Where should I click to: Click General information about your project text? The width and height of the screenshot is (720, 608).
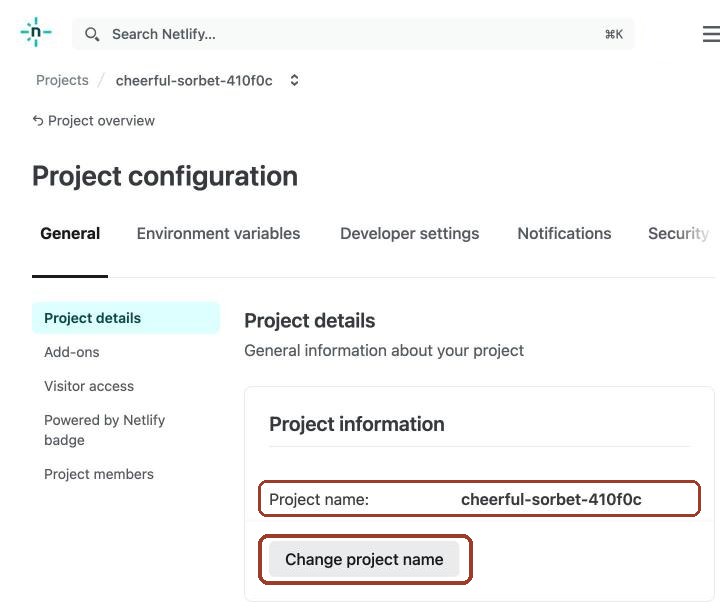tap(384, 350)
